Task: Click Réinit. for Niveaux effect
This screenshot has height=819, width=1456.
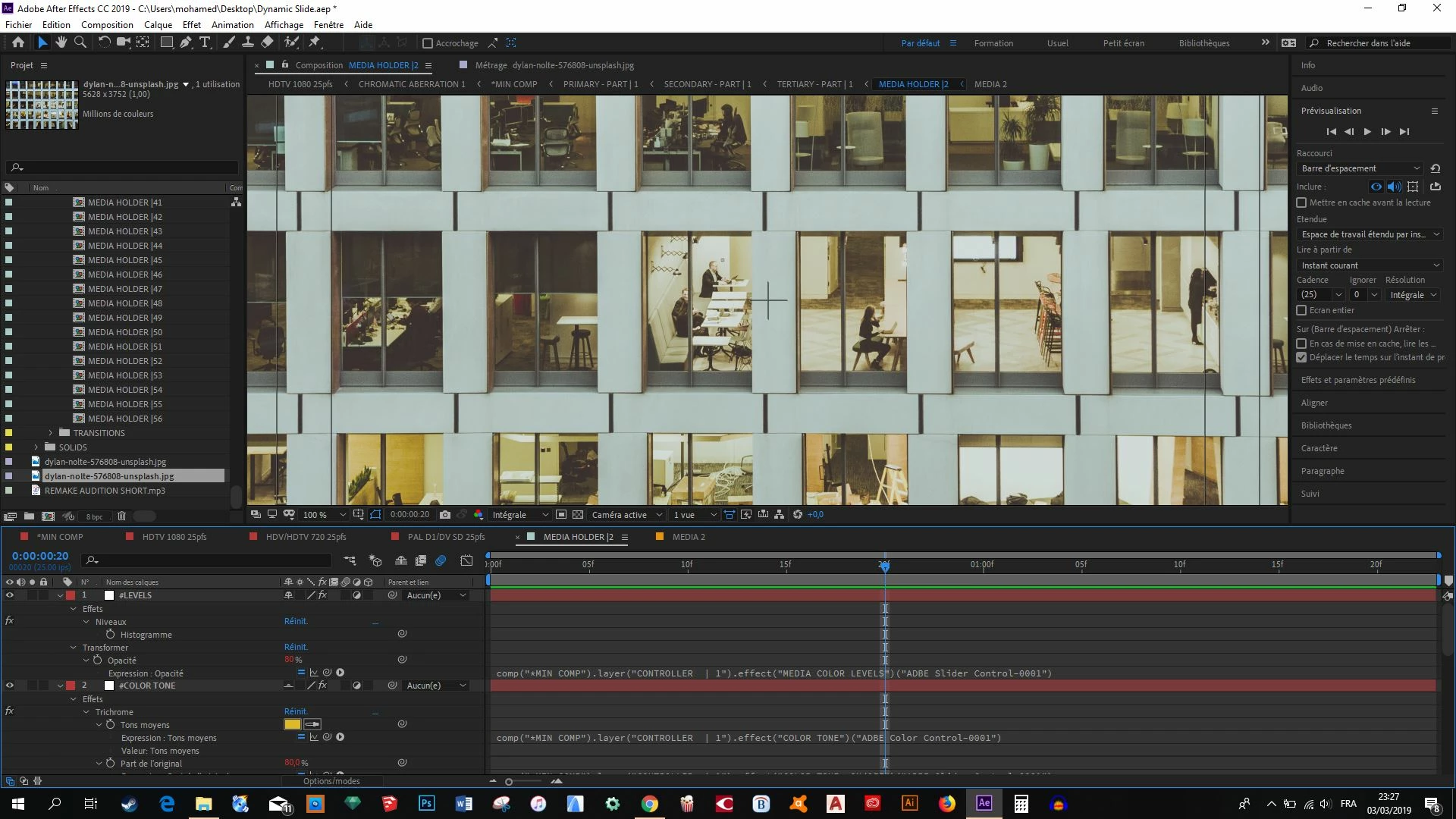Action: 296,621
